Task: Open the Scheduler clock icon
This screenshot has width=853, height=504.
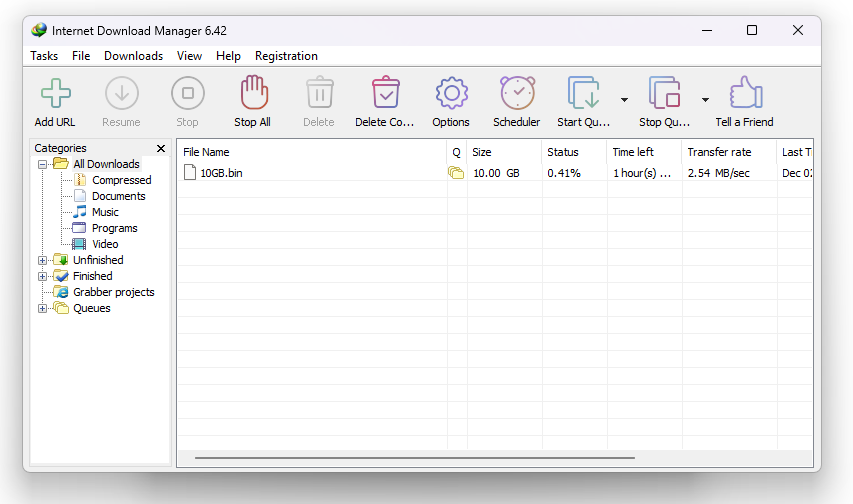Action: (516, 94)
